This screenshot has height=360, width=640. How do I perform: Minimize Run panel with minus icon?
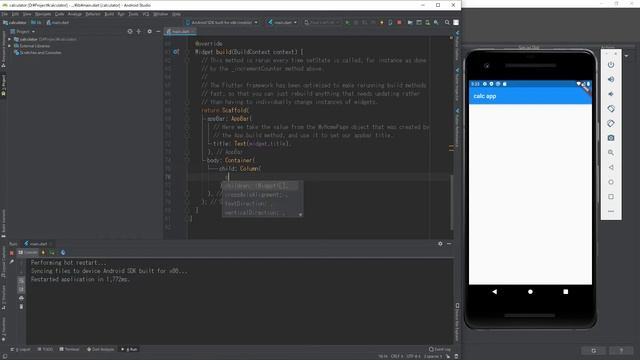pyautogui.click(x=449, y=244)
